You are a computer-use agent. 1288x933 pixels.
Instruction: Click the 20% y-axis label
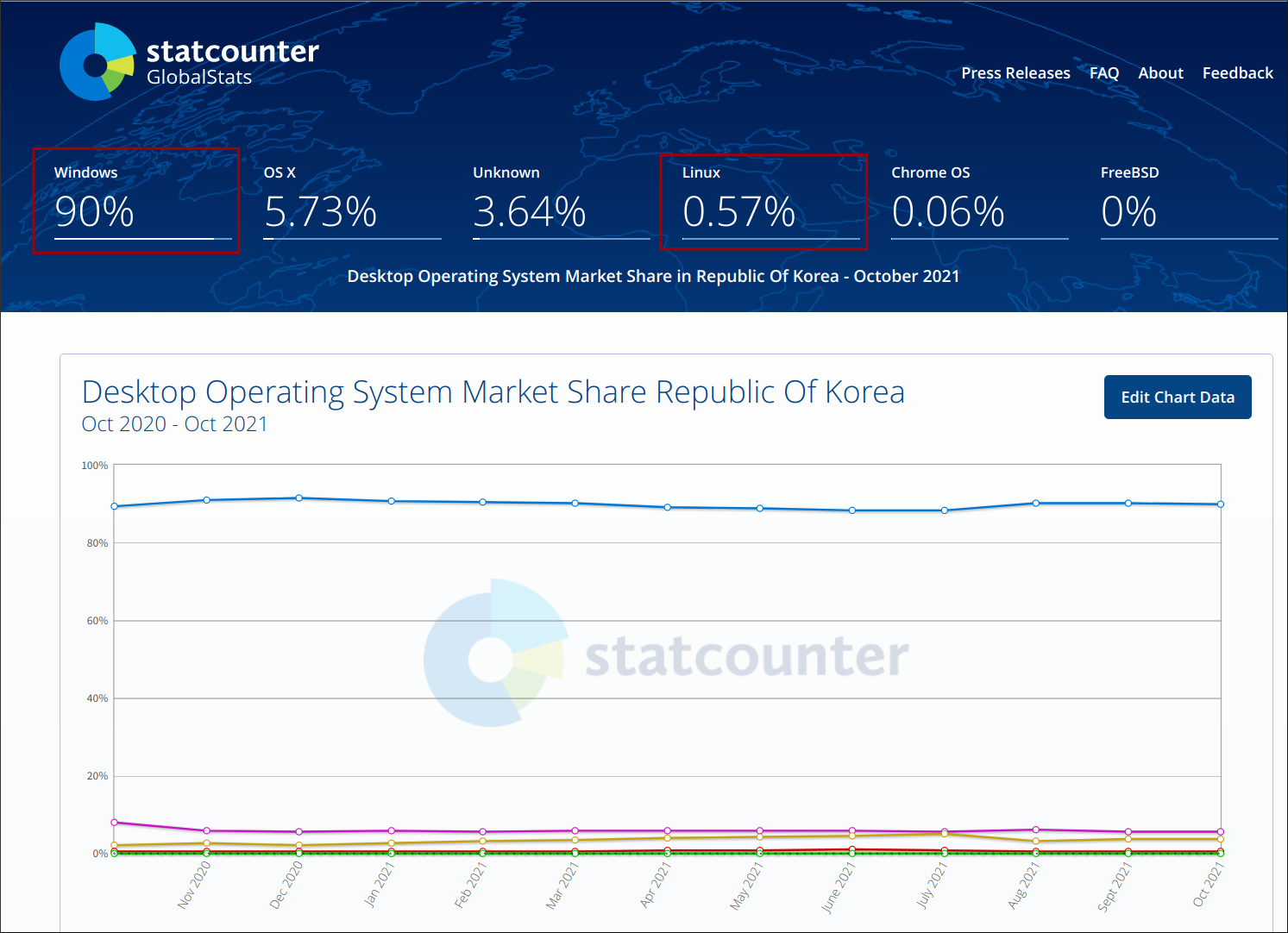point(97,776)
